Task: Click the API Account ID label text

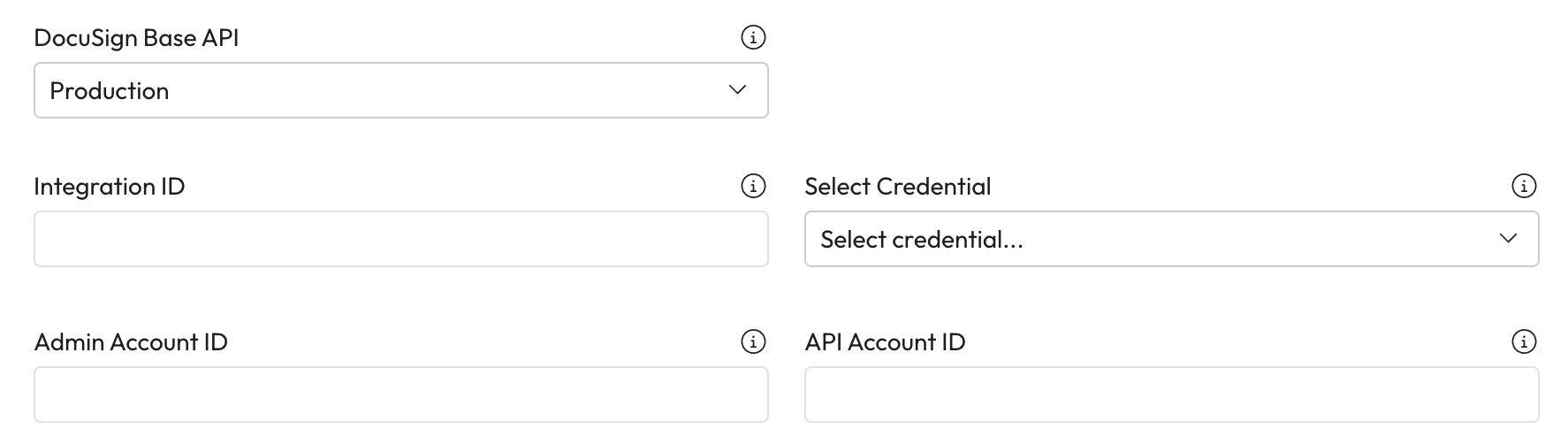Action: click(x=885, y=342)
